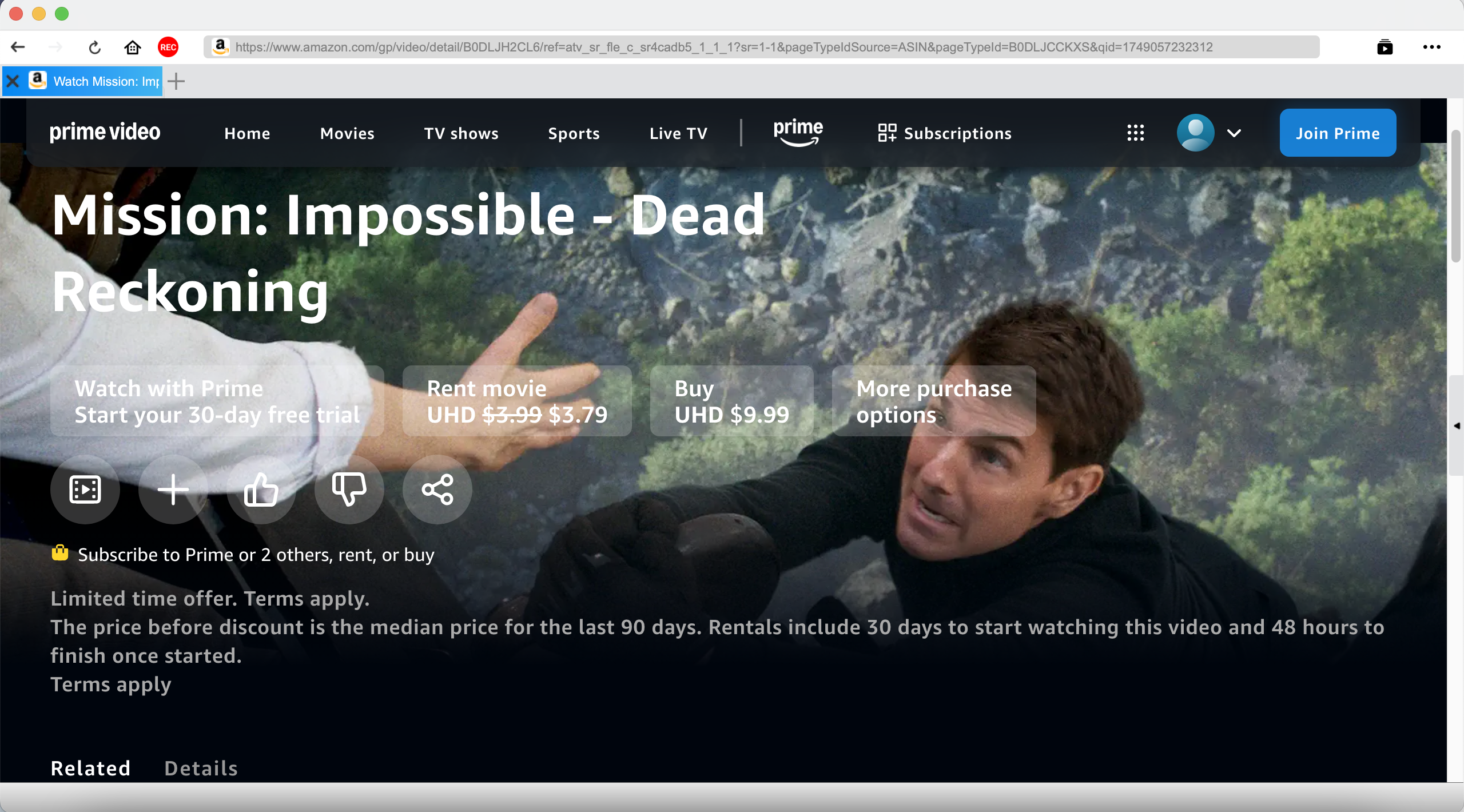This screenshot has height=812, width=1464.
Task: Go back with the browser back arrow
Action: (x=18, y=47)
